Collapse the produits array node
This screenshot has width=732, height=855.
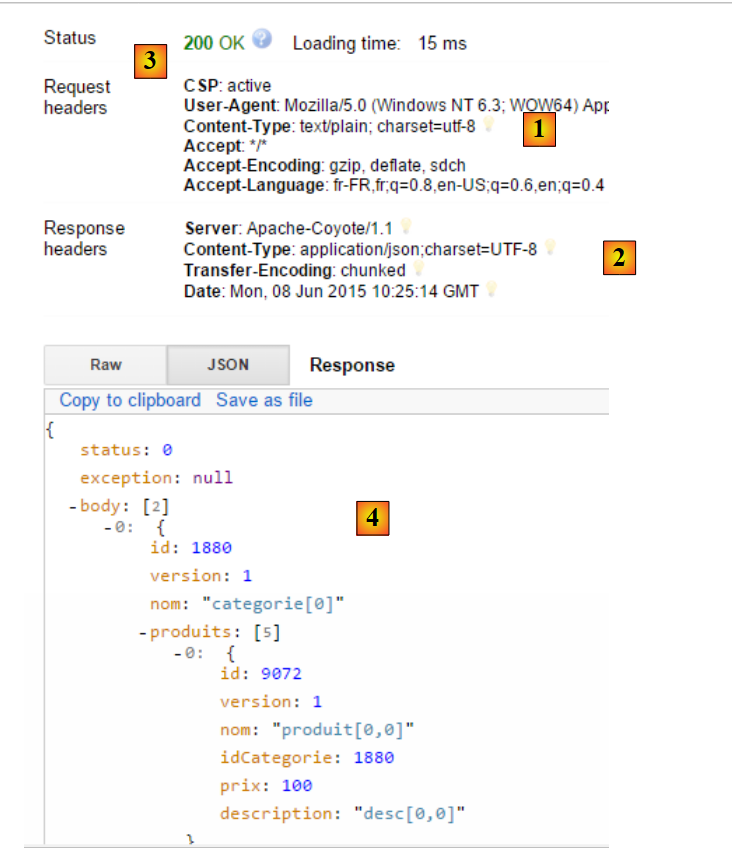click(143, 632)
